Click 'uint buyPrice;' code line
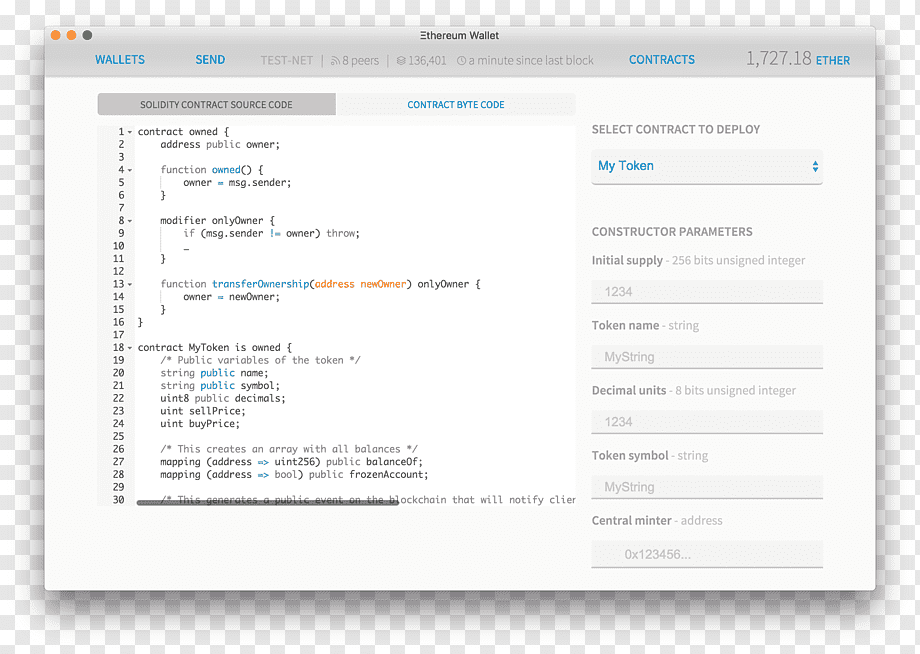This screenshot has height=654, width=920. [x=200, y=423]
